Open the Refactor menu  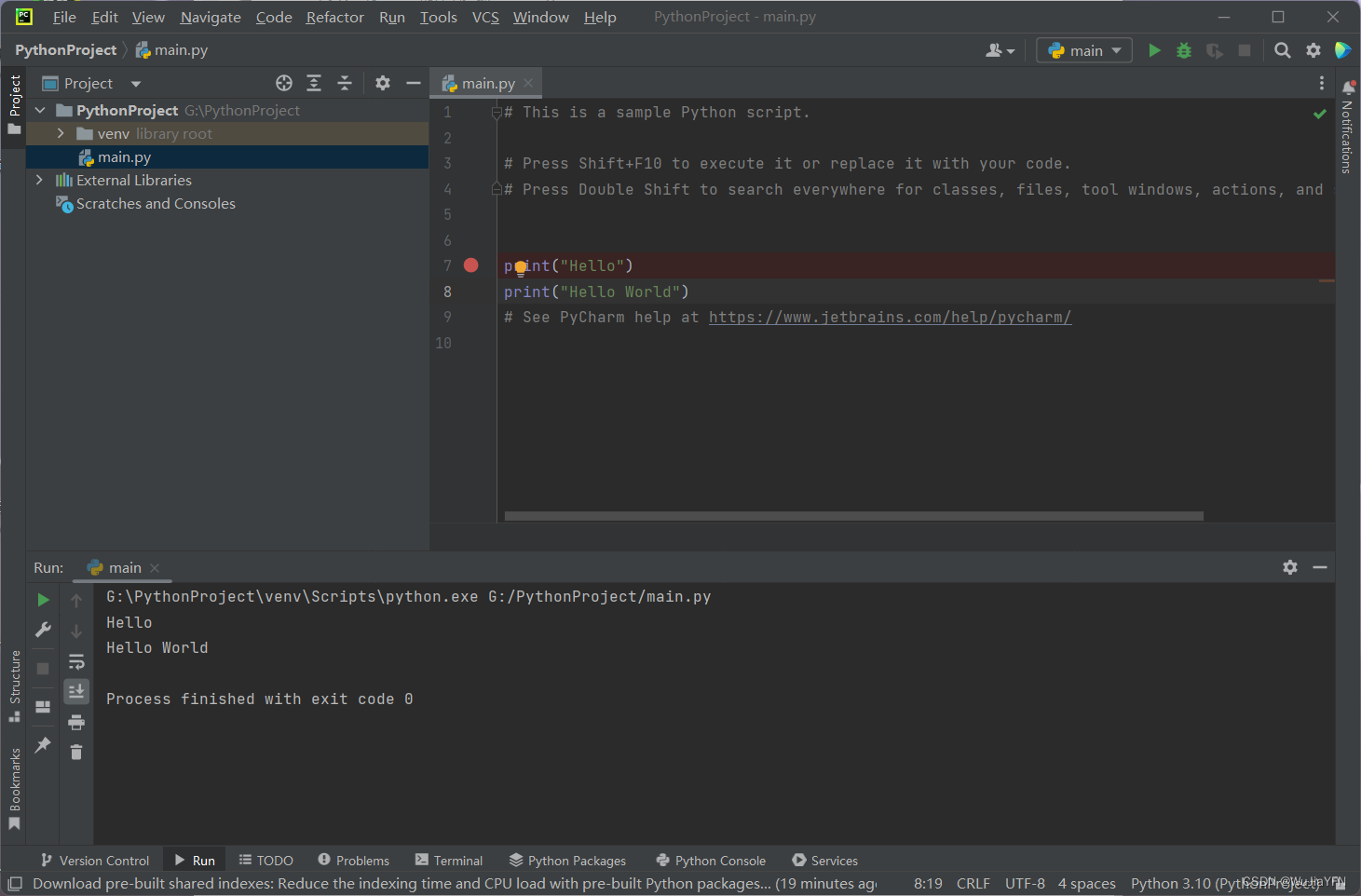point(334,17)
